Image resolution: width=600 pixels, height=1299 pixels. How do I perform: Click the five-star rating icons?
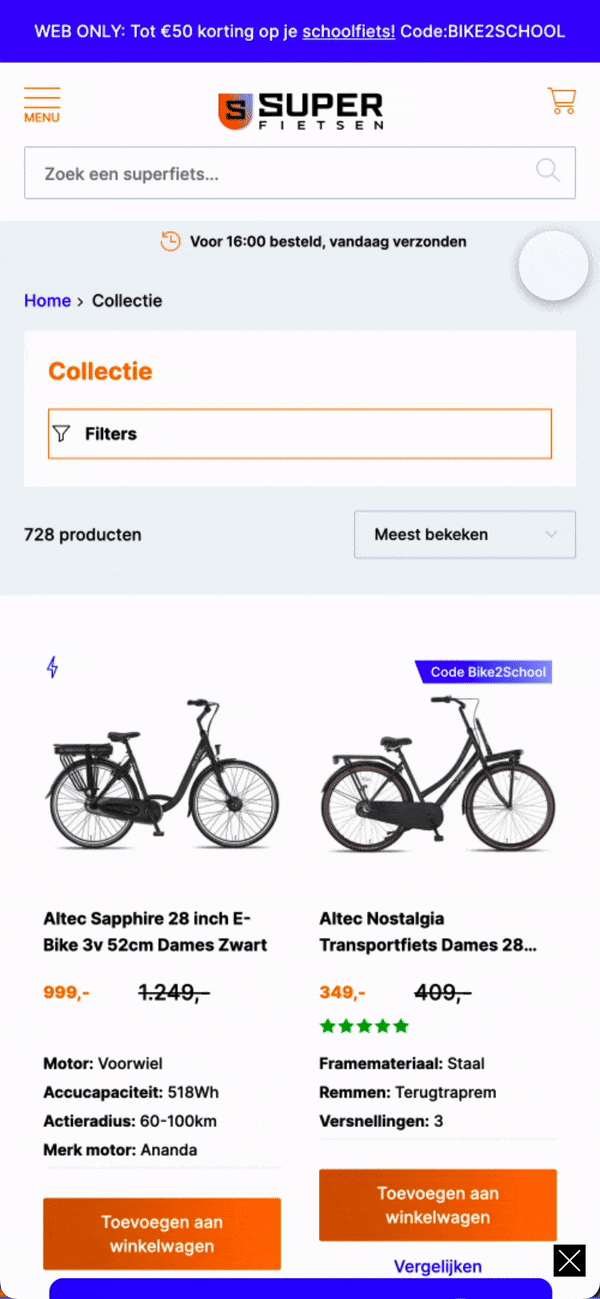tap(364, 1026)
